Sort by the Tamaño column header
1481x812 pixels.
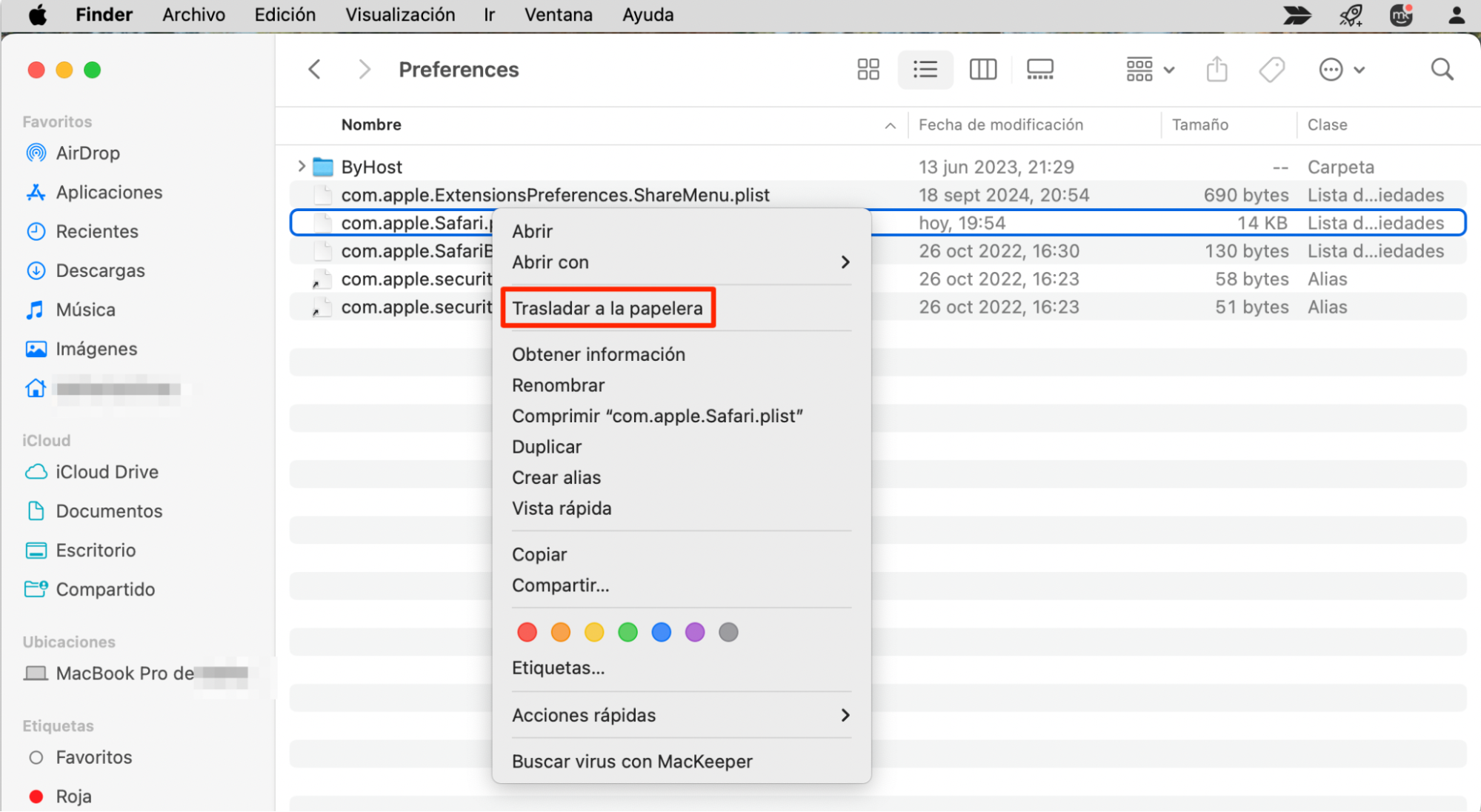point(1200,125)
